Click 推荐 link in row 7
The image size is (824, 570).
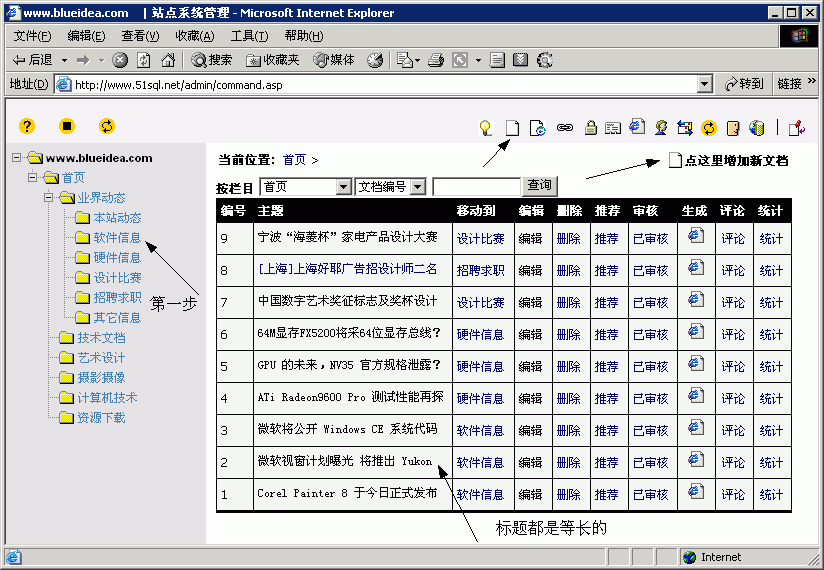point(606,303)
